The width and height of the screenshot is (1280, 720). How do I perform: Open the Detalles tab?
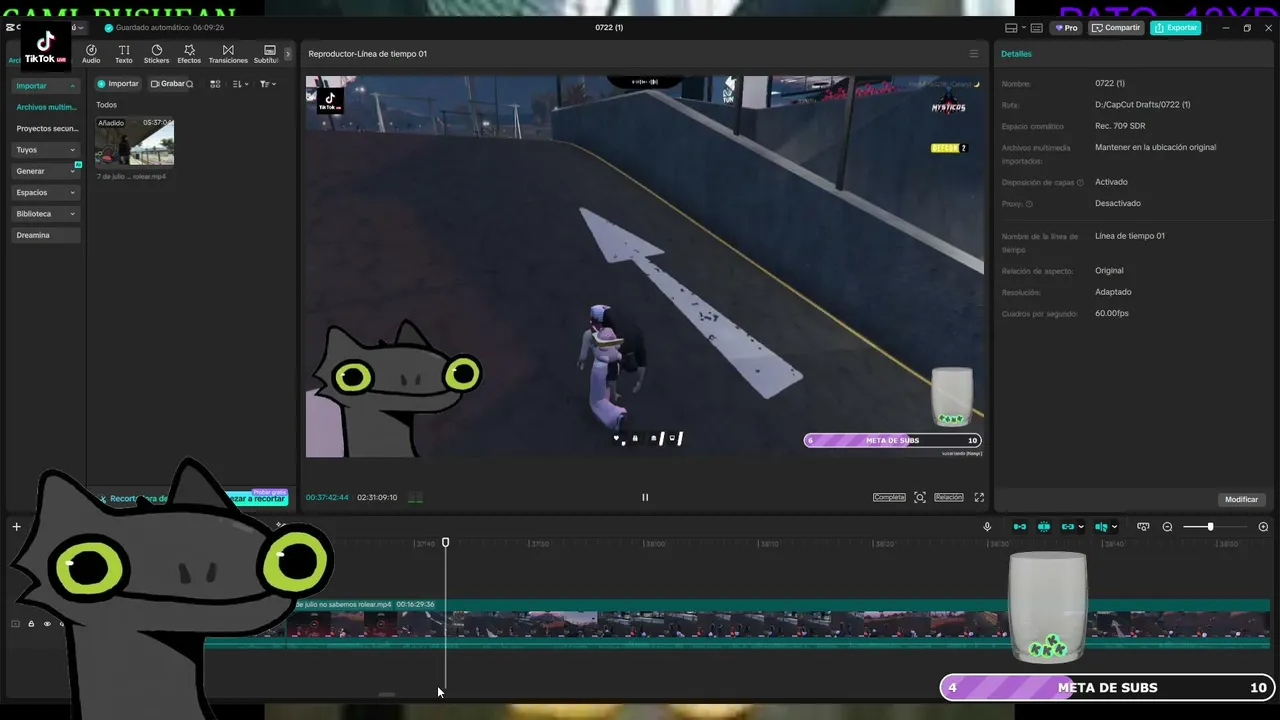[1016, 54]
